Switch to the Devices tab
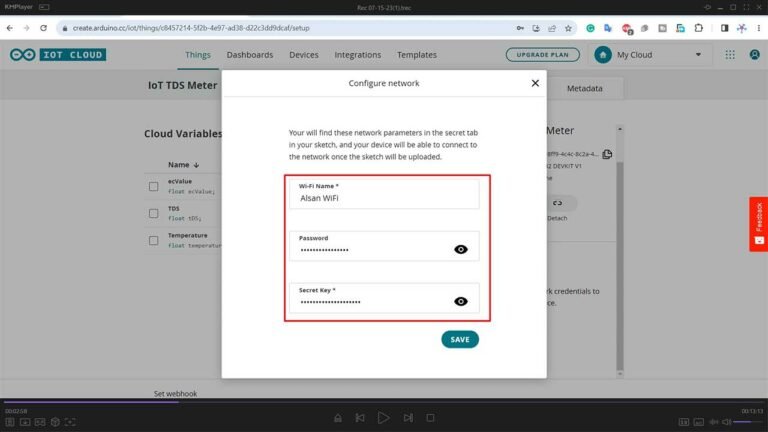The width and height of the screenshot is (768, 432). pyautogui.click(x=304, y=55)
